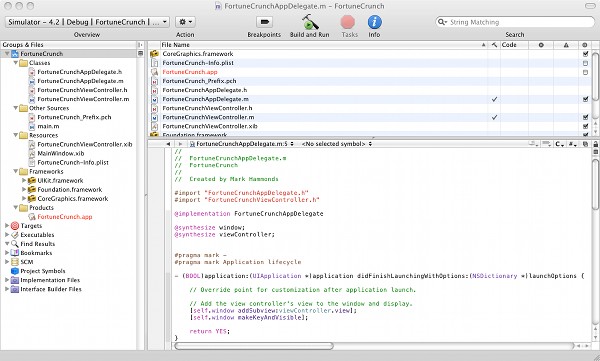Toggle the editor lock icon
The height and width of the screenshot is (361, 600).
595,144
